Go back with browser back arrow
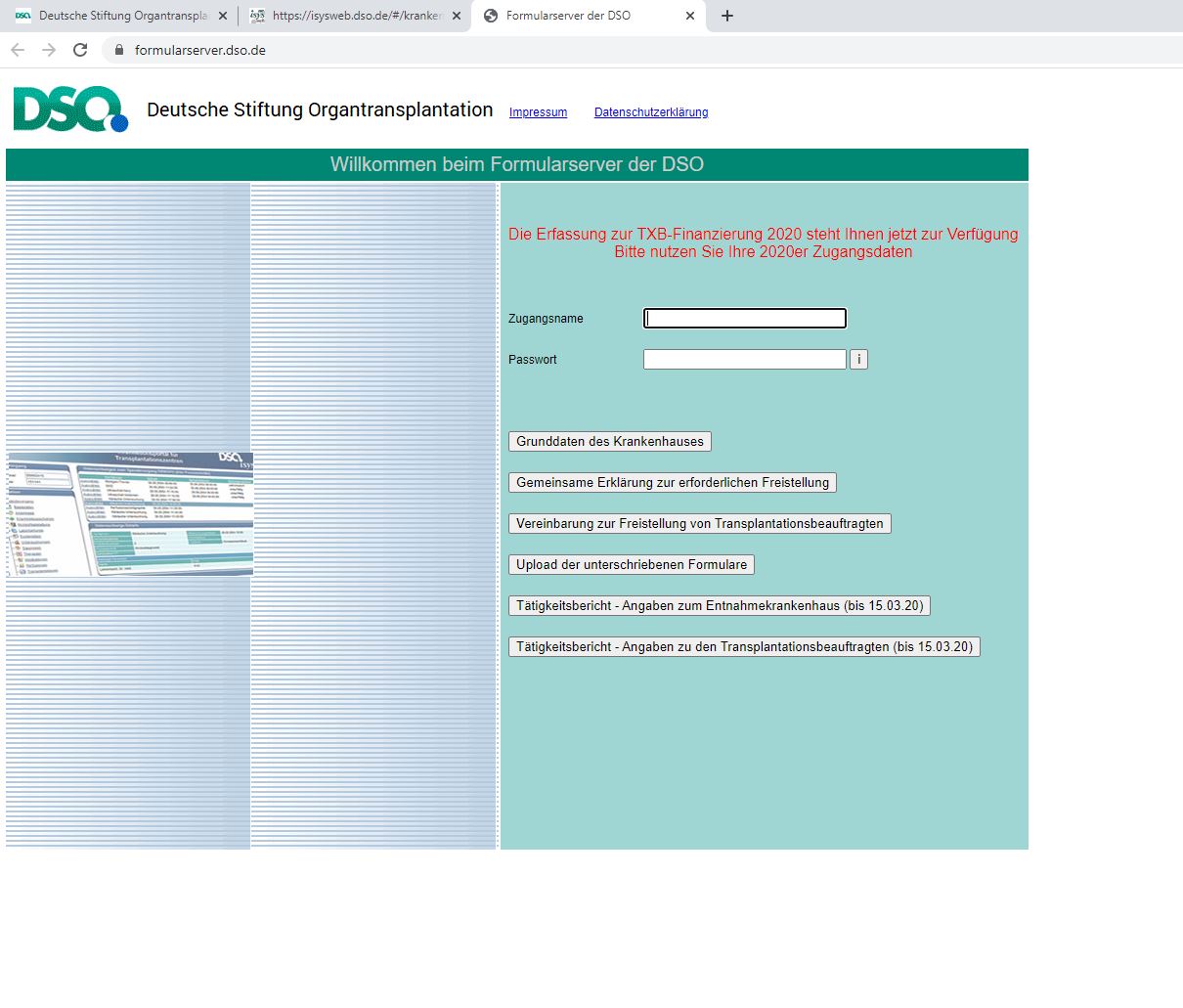 click(18, 50)
